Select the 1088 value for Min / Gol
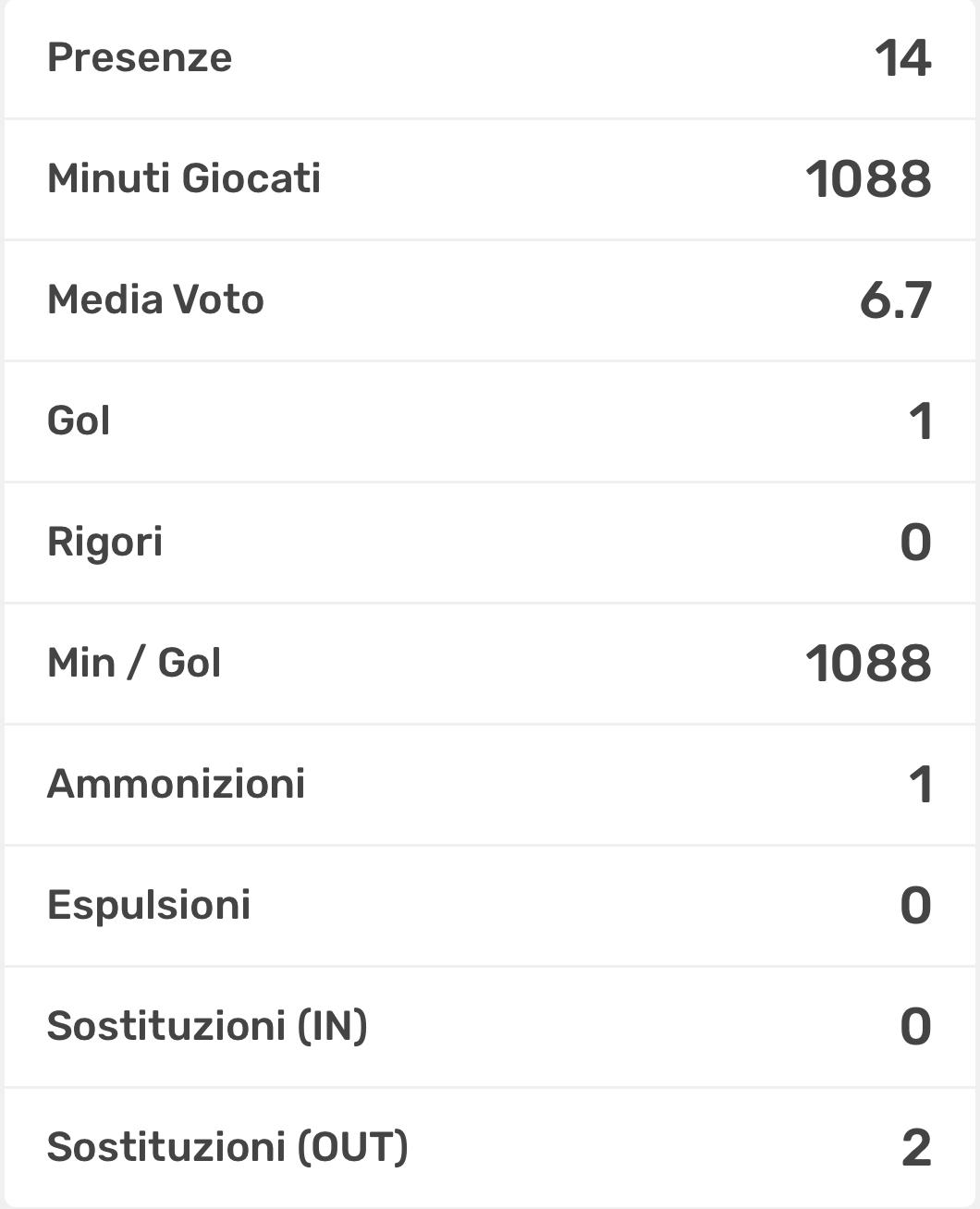The image size is (980, 1209). pos(868,664)
